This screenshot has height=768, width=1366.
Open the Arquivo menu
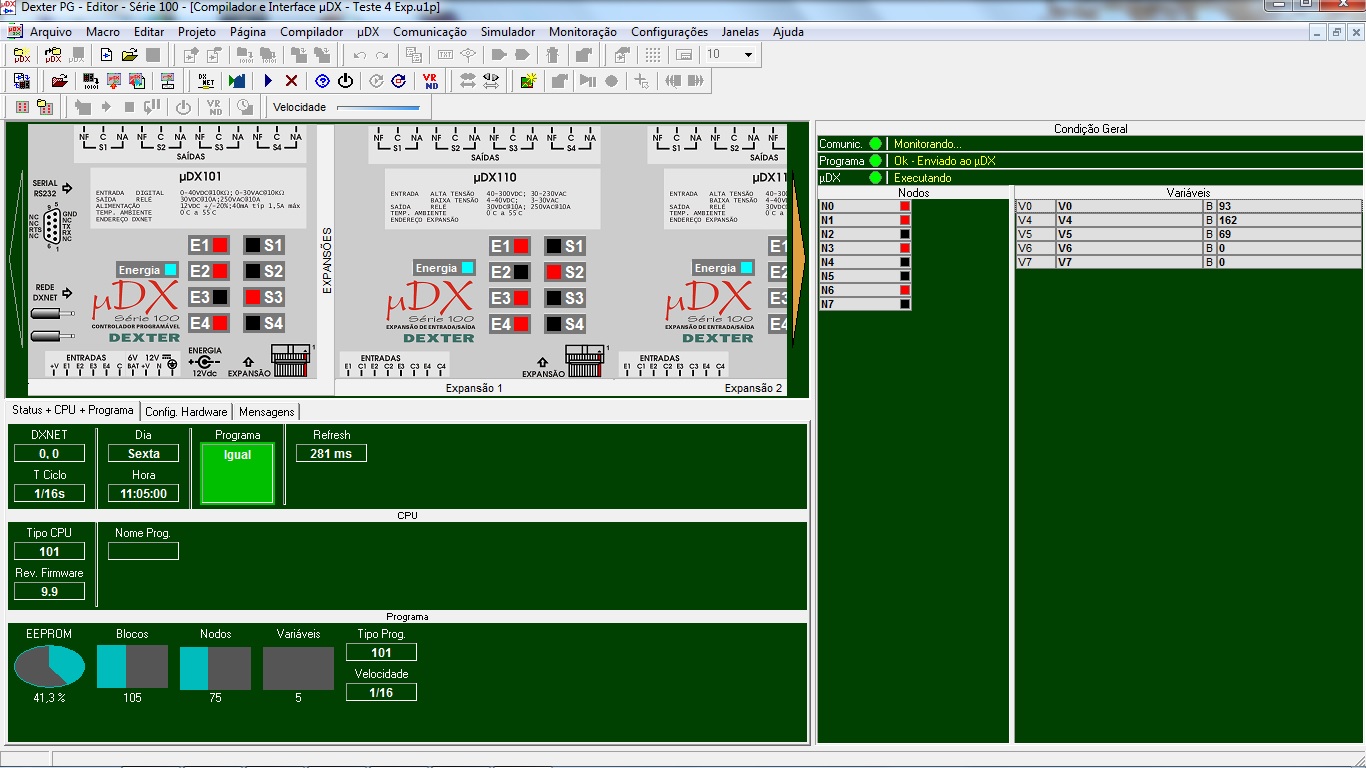click(50, 32)
